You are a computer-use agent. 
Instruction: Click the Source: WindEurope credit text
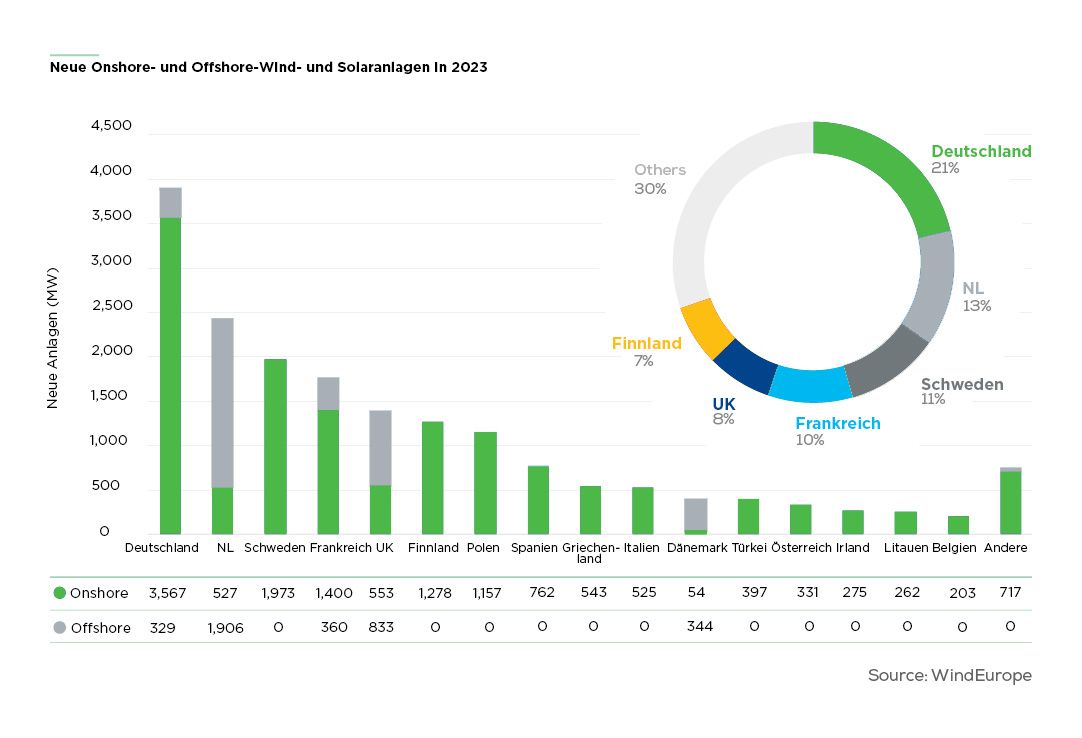click(950, 675)
